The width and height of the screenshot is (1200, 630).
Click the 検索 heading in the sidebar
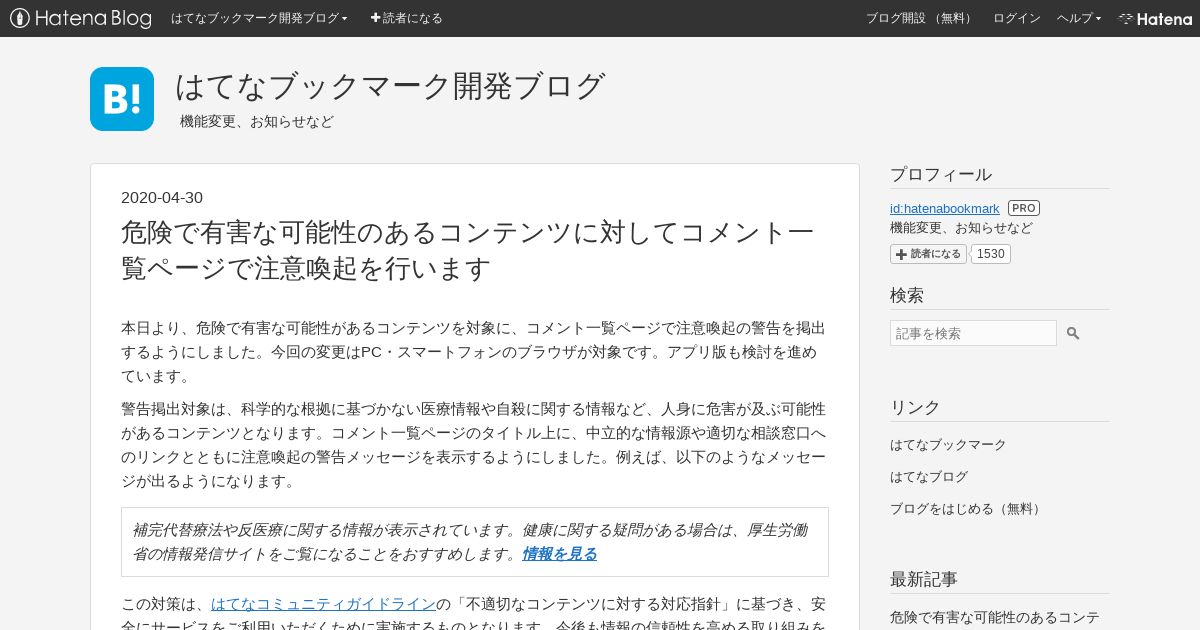pos(907,295)
